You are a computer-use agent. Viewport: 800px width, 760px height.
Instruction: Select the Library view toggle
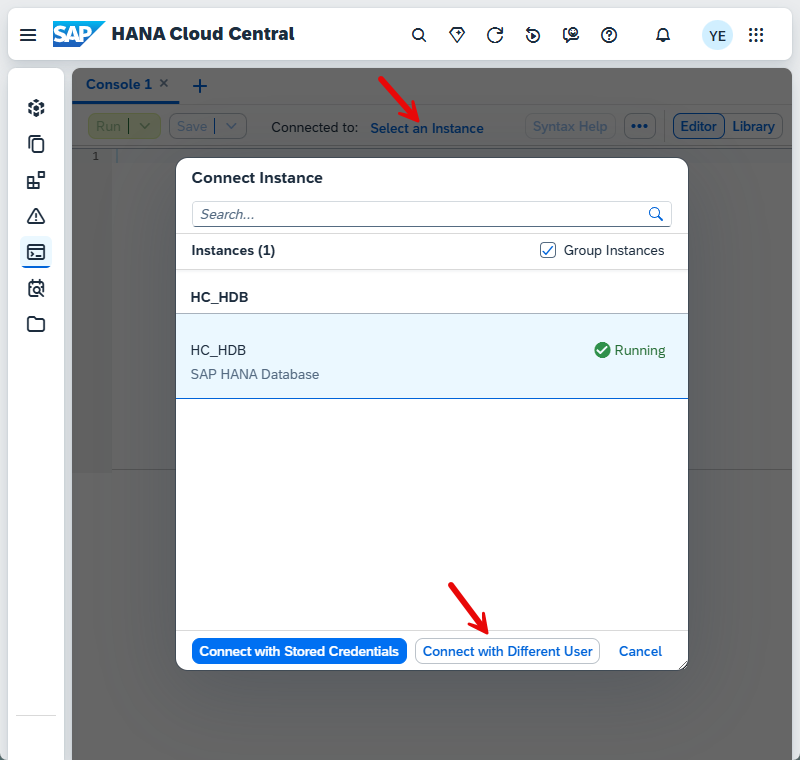753,126
